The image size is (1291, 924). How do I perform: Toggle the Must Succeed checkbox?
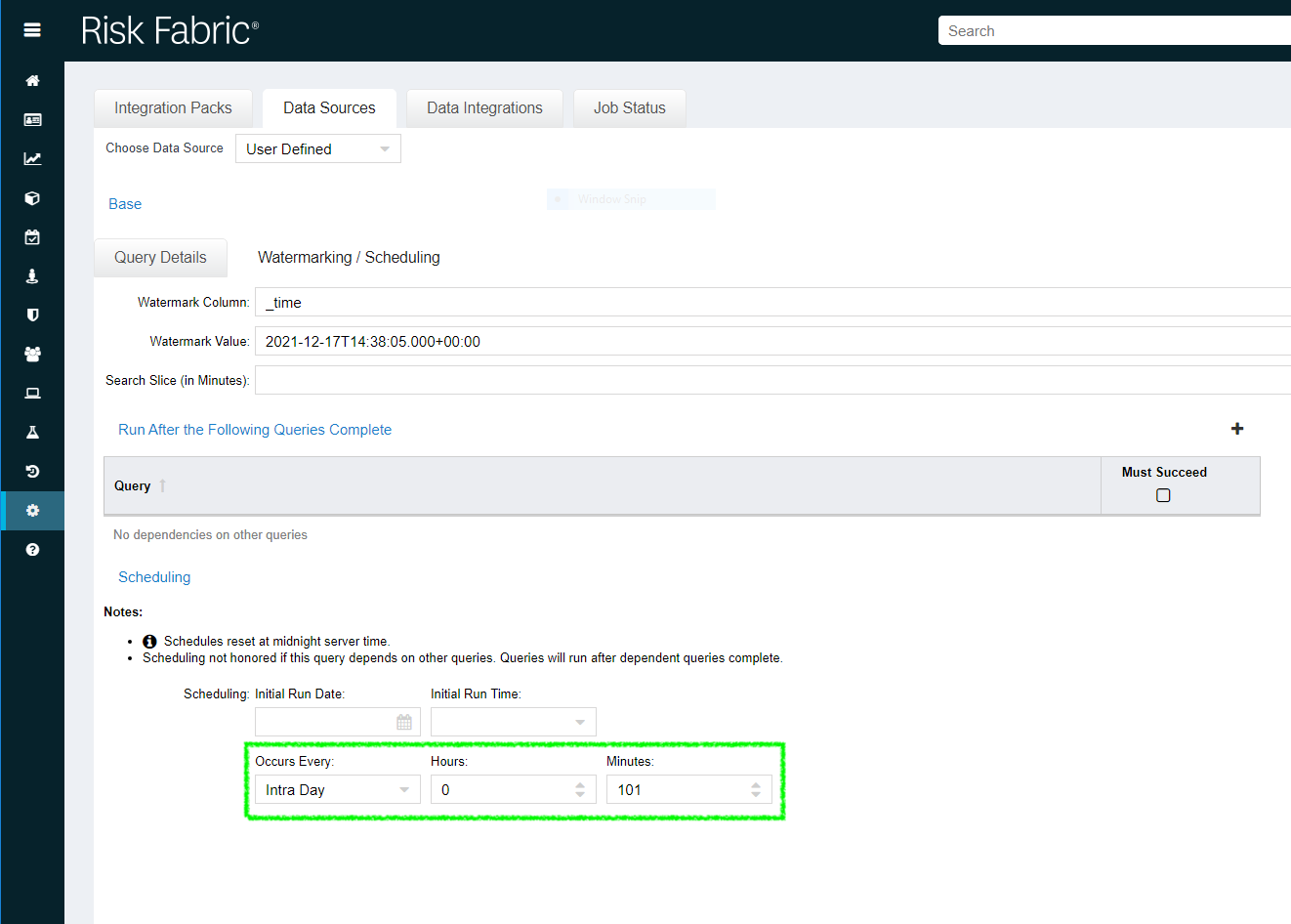1163,495
